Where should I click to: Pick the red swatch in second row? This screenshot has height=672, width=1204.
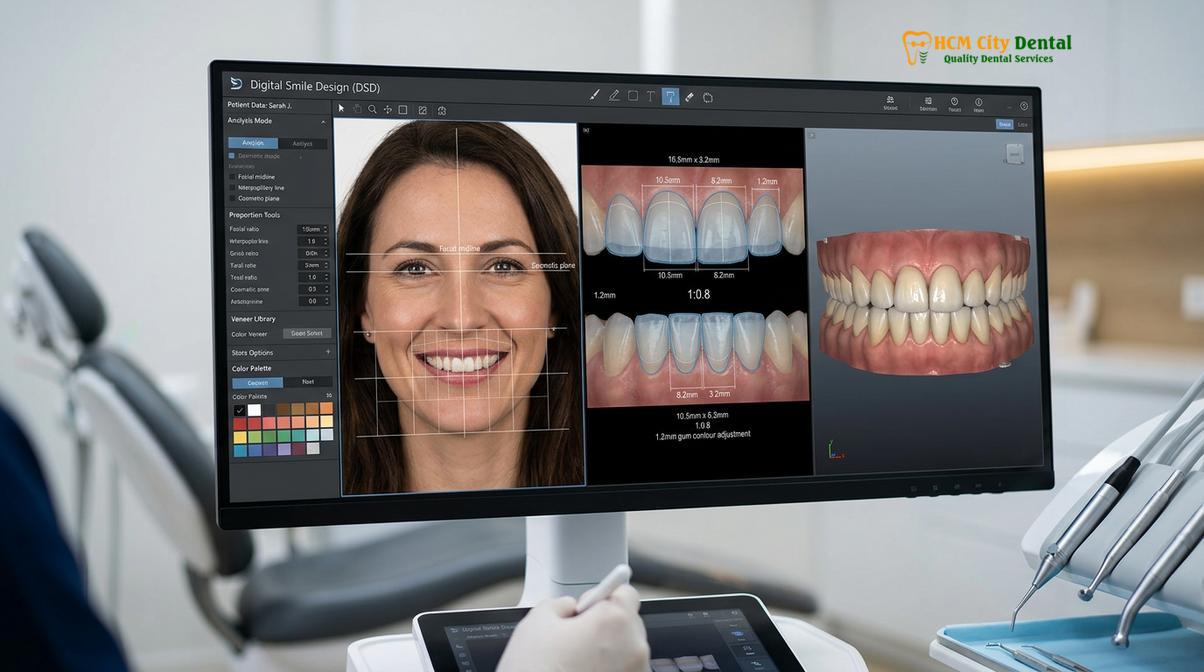240,424
